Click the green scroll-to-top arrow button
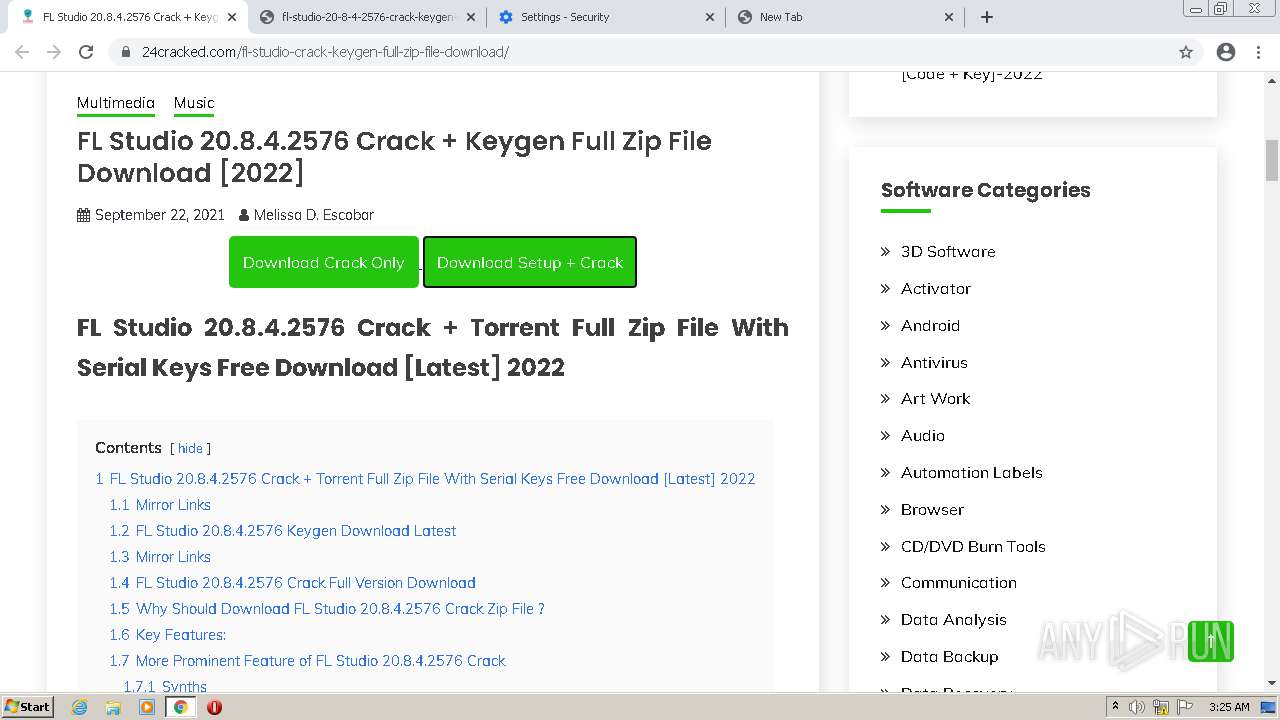The width and height of the screenshot is (1280, 720). [1211, 641]
